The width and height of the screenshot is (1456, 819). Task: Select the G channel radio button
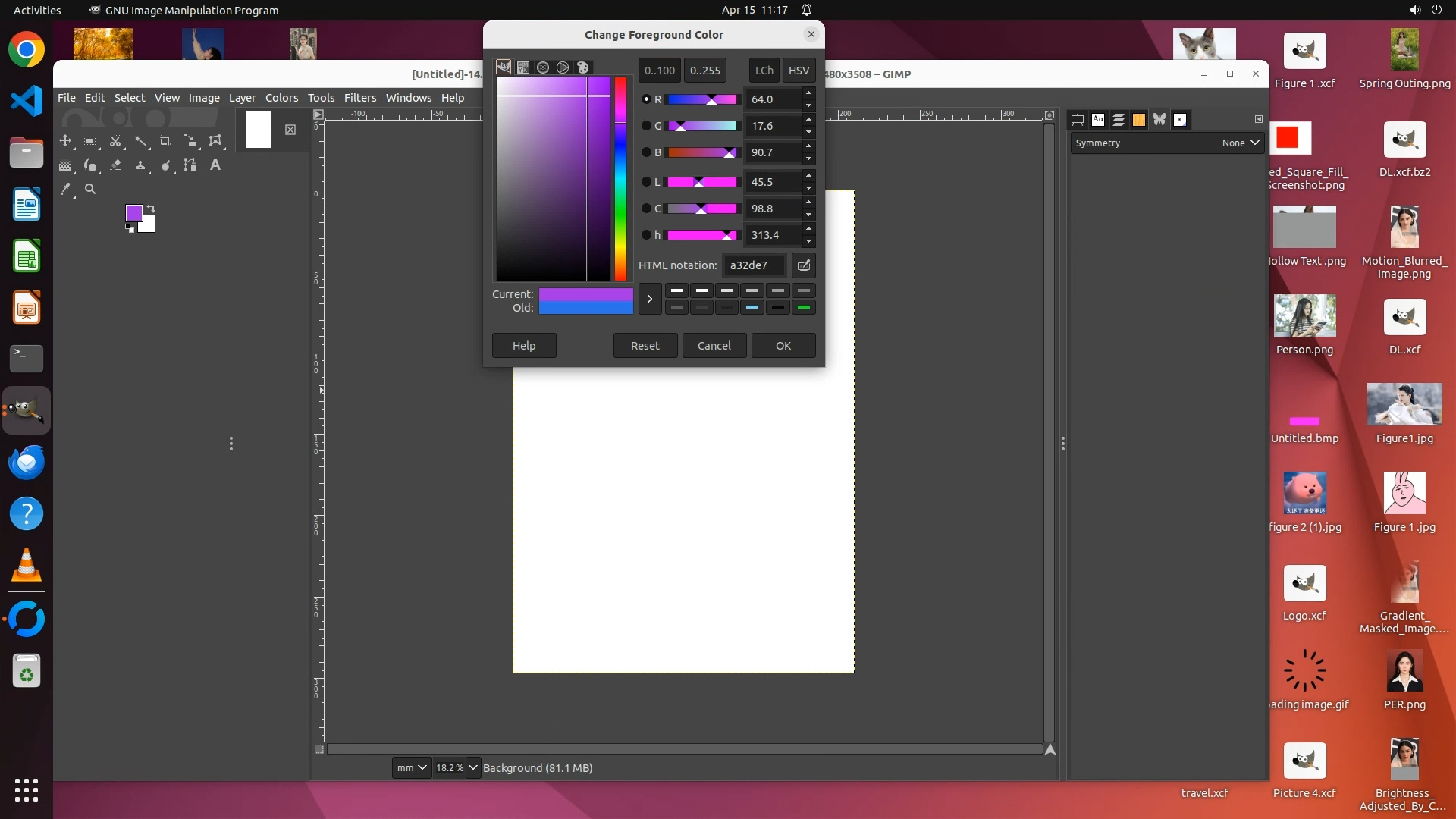point(646,126)
